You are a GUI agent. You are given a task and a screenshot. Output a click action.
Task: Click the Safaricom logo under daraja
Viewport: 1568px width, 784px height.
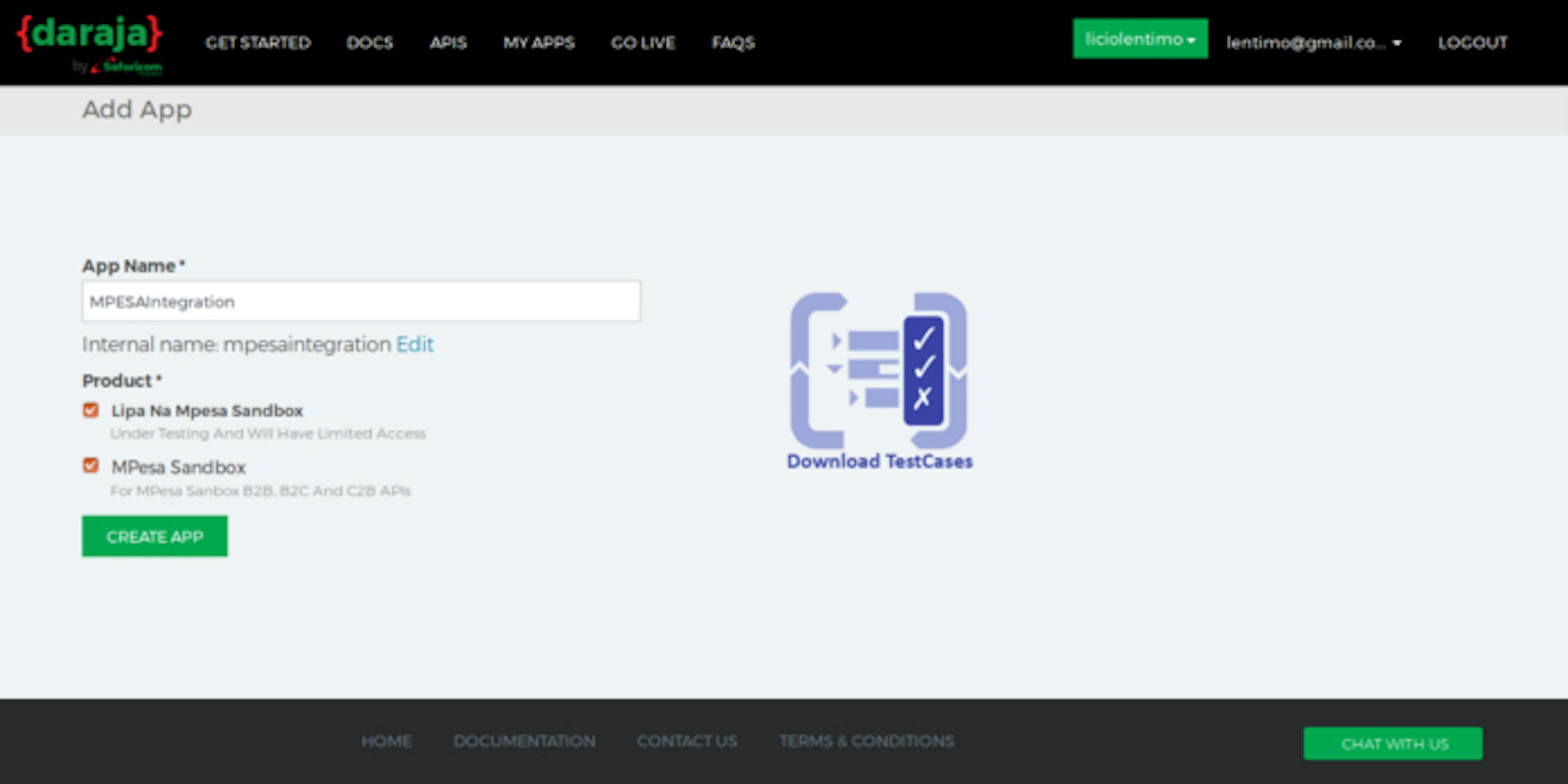click(x=126, y=66)
